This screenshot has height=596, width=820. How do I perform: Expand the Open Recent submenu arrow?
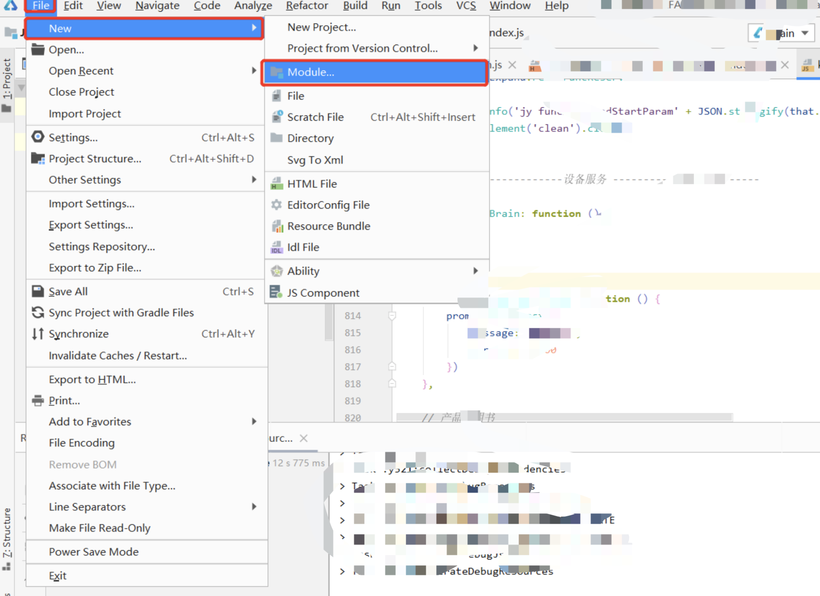(x=254, y=71)
